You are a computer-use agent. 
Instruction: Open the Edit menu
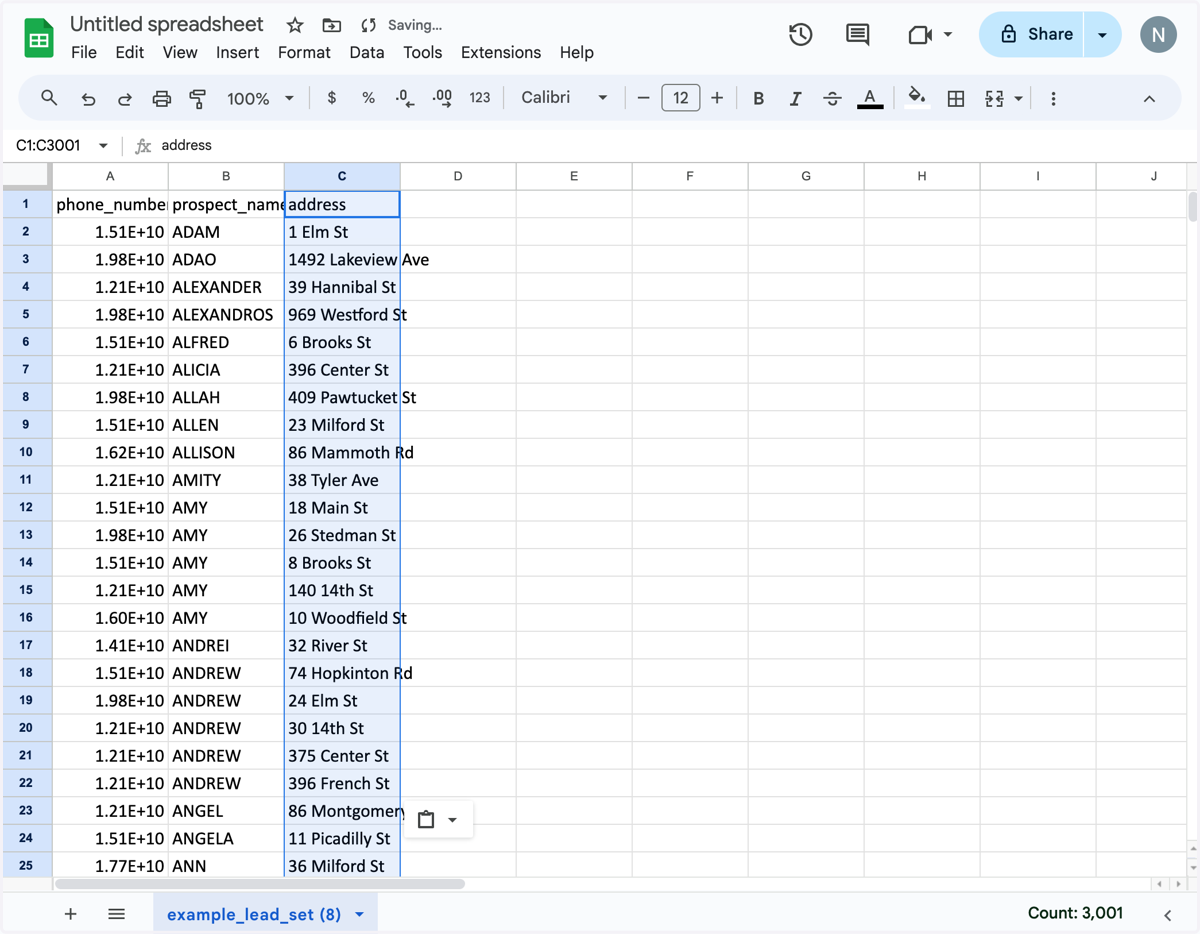pyautogui.click(x=130, y=52)
